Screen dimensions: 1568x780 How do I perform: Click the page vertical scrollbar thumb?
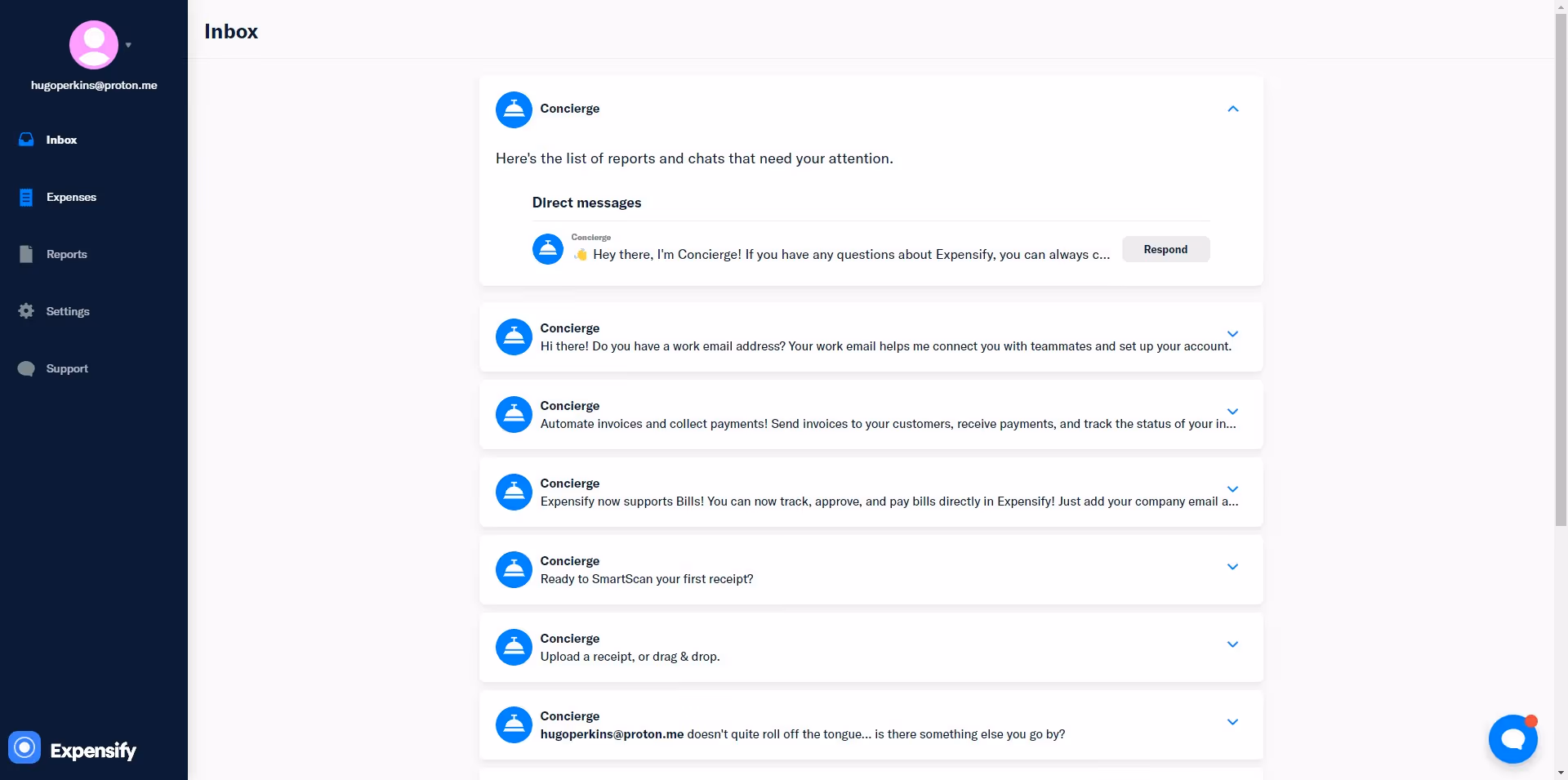(1561, 270)
